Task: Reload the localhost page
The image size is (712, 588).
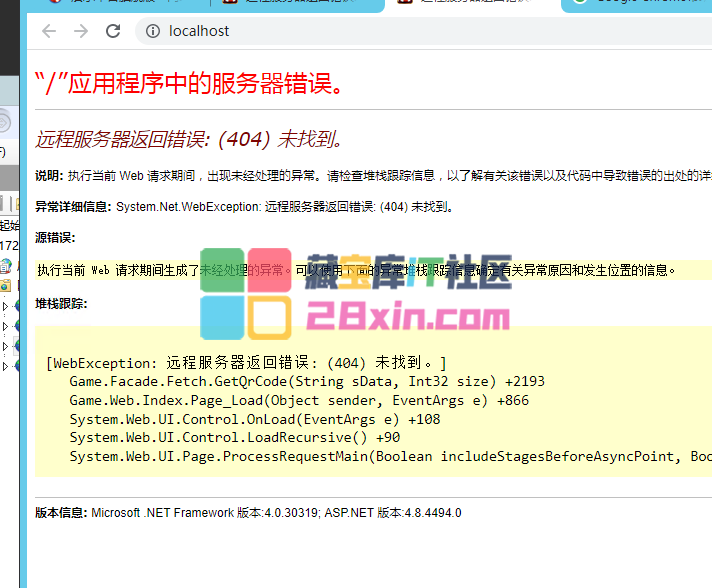Action: pos(113,31)
